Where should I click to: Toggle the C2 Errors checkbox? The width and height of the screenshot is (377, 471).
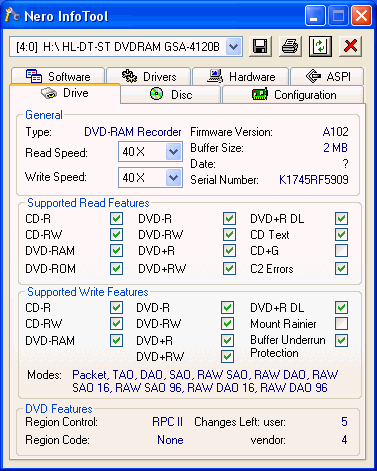tap(341, 269)
